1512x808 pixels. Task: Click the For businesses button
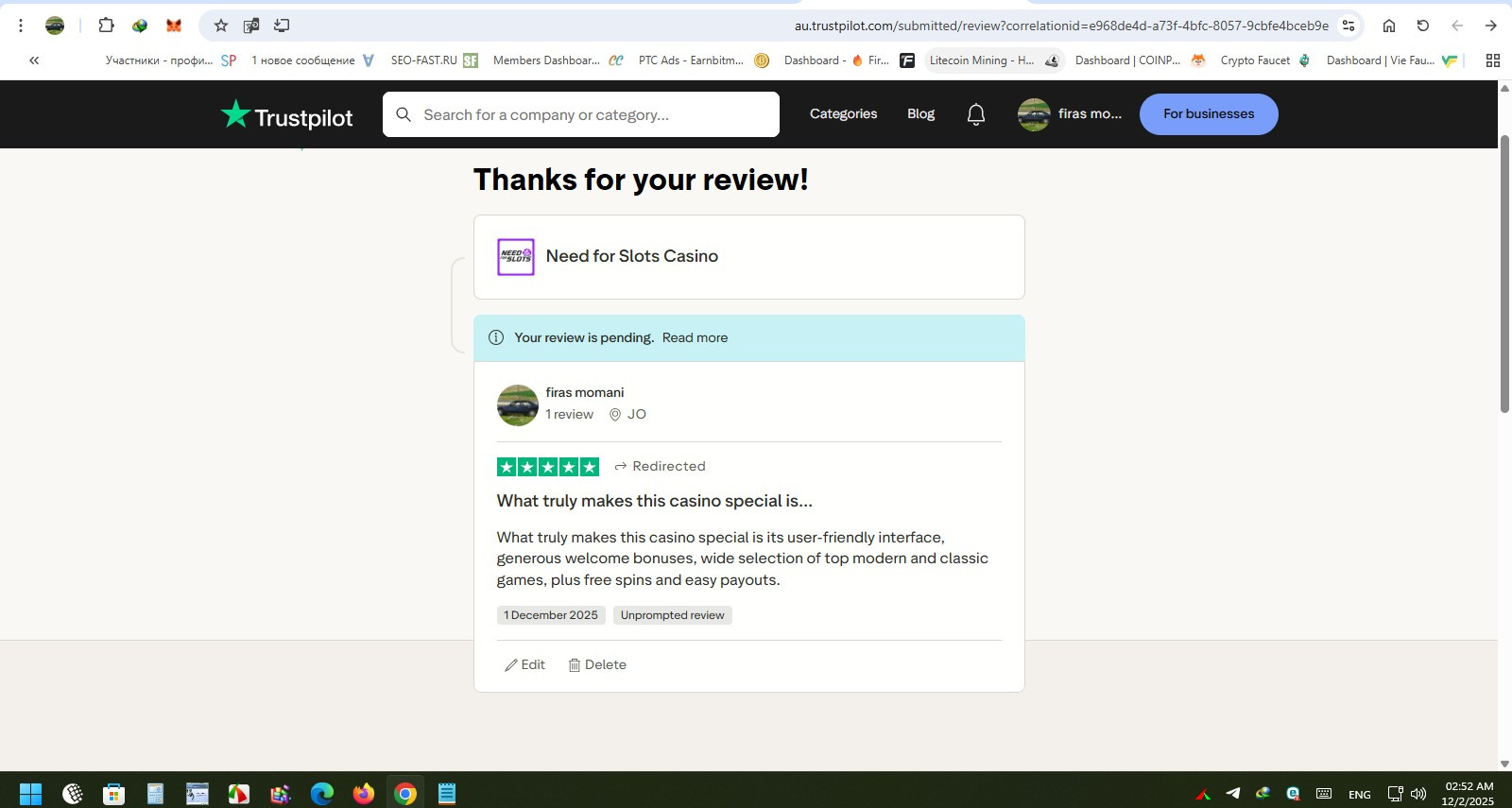1209,114
